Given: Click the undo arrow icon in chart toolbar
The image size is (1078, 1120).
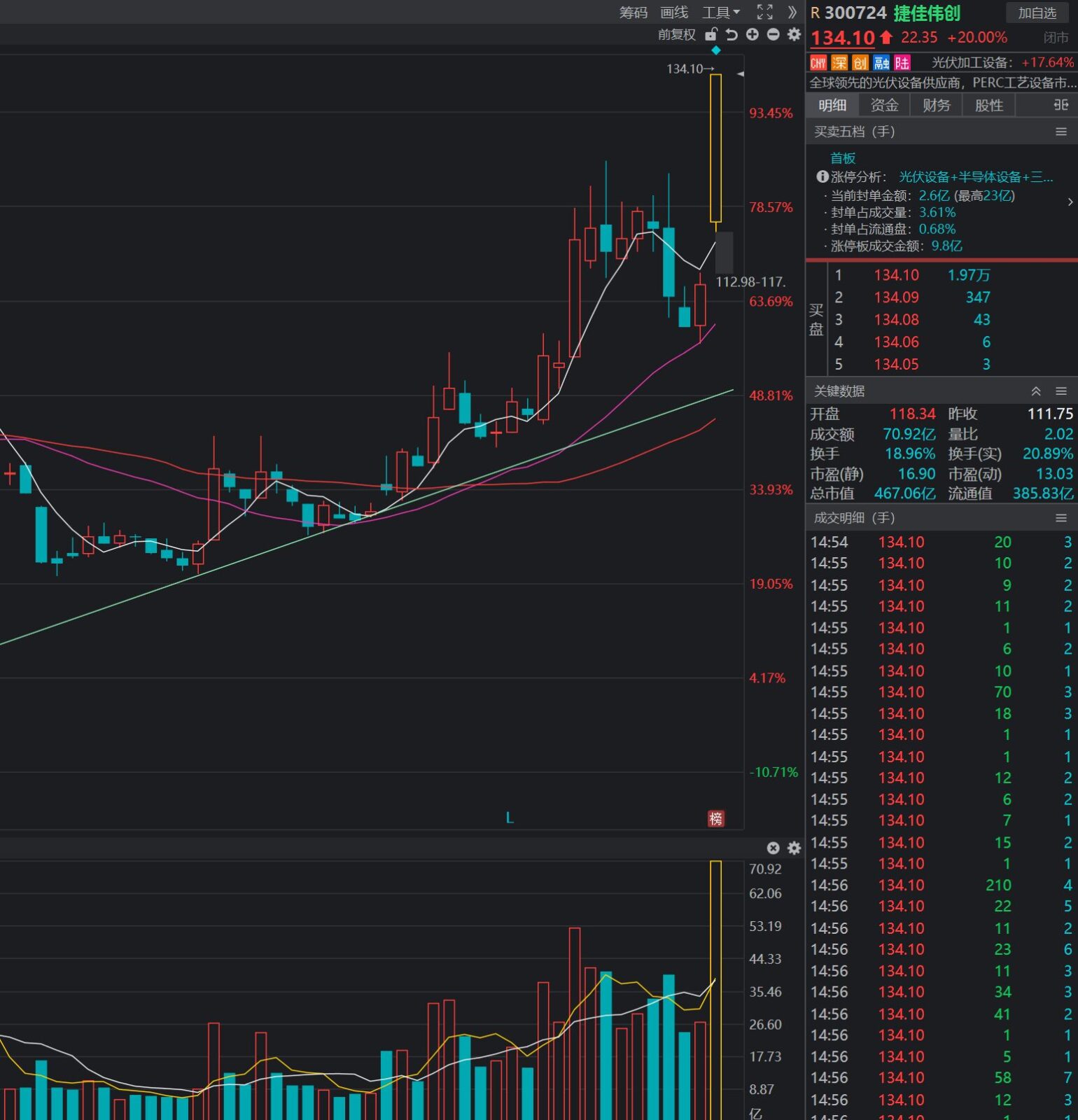Looking at the screenshot, I should click(x=731, y=34).
